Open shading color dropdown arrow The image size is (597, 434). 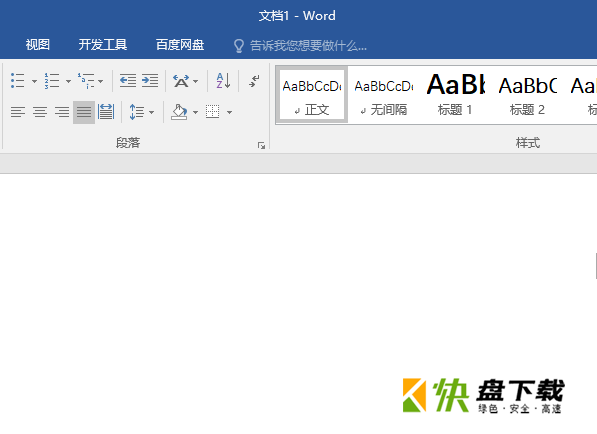(x=195, y=113)
